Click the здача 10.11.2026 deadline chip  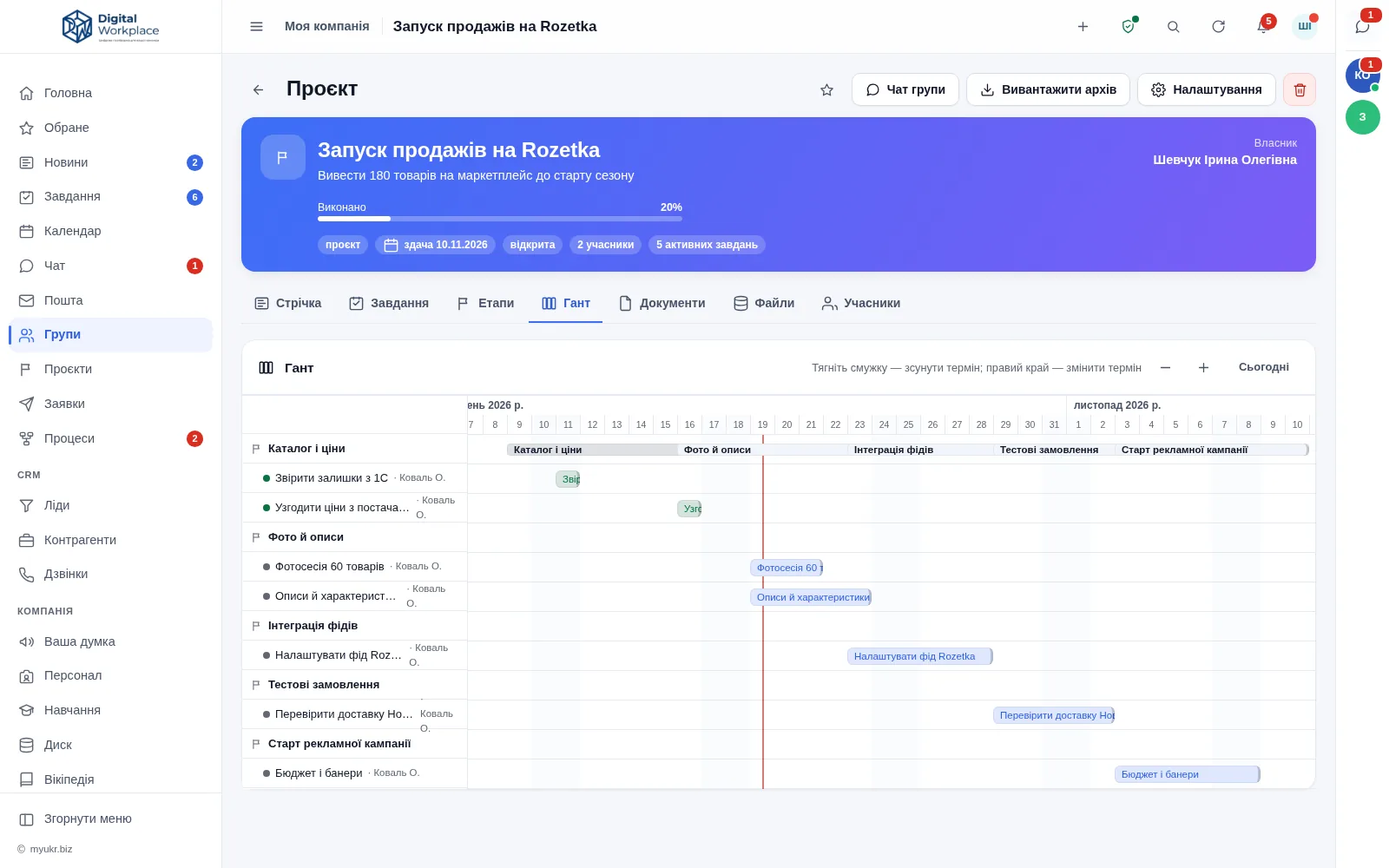click(x=436, y=245)
